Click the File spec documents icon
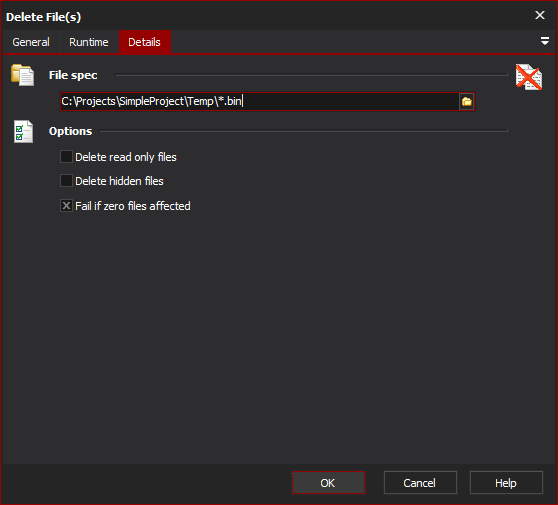Screen dimensions: 558x505 tap(23, 75)
